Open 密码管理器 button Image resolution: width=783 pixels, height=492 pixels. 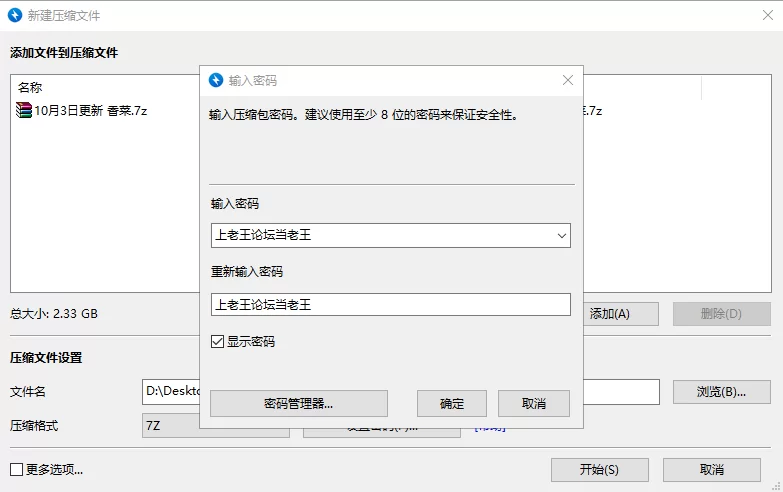click(x=298, y=404)
